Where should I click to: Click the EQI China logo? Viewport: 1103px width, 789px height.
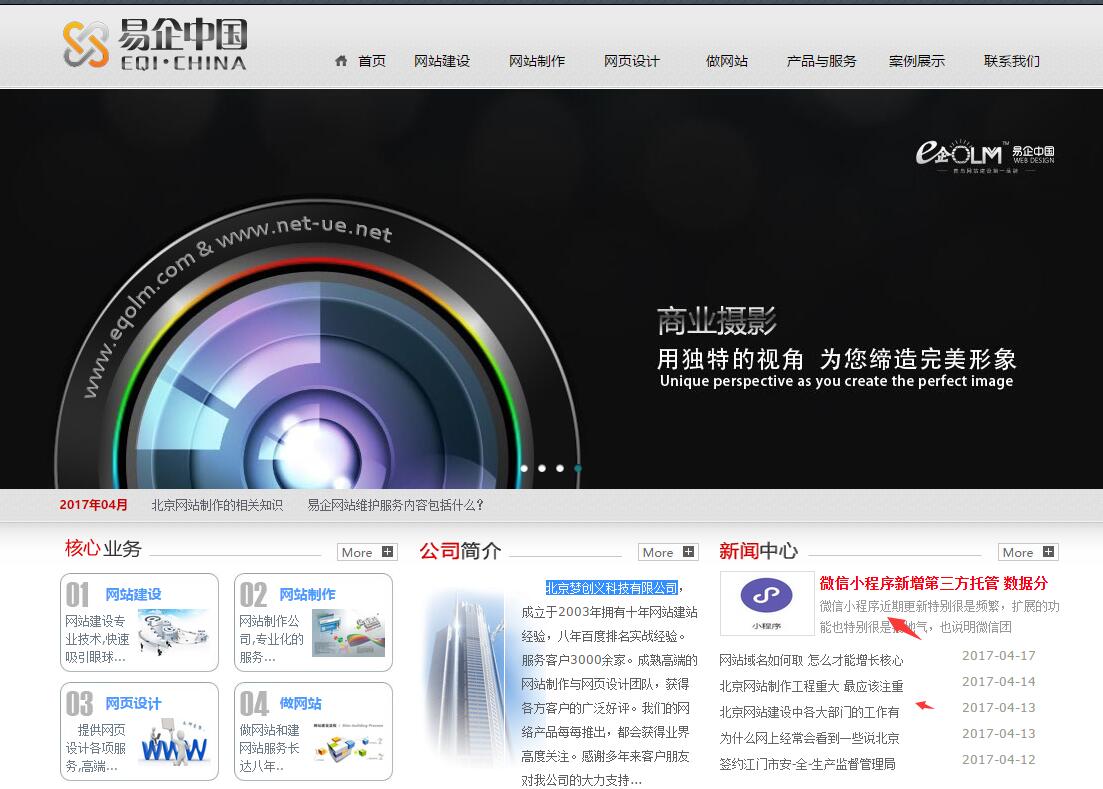(154, 45)
